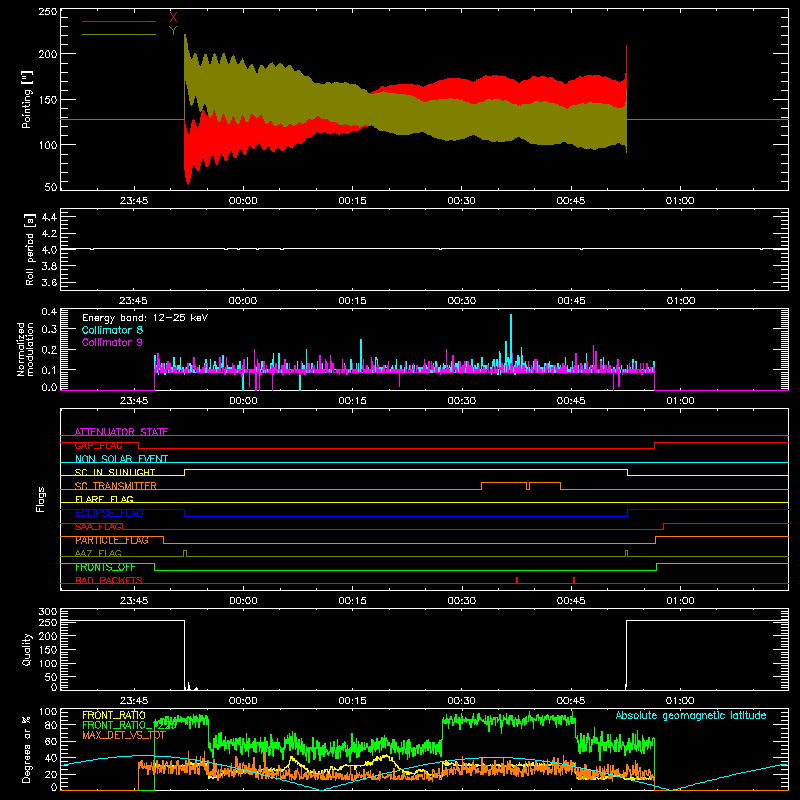Image resolution: width=800 pixels, height=800 pixels.
Task: Click the first red BAD_PACKETS tick mark
Action: (517, 580)
